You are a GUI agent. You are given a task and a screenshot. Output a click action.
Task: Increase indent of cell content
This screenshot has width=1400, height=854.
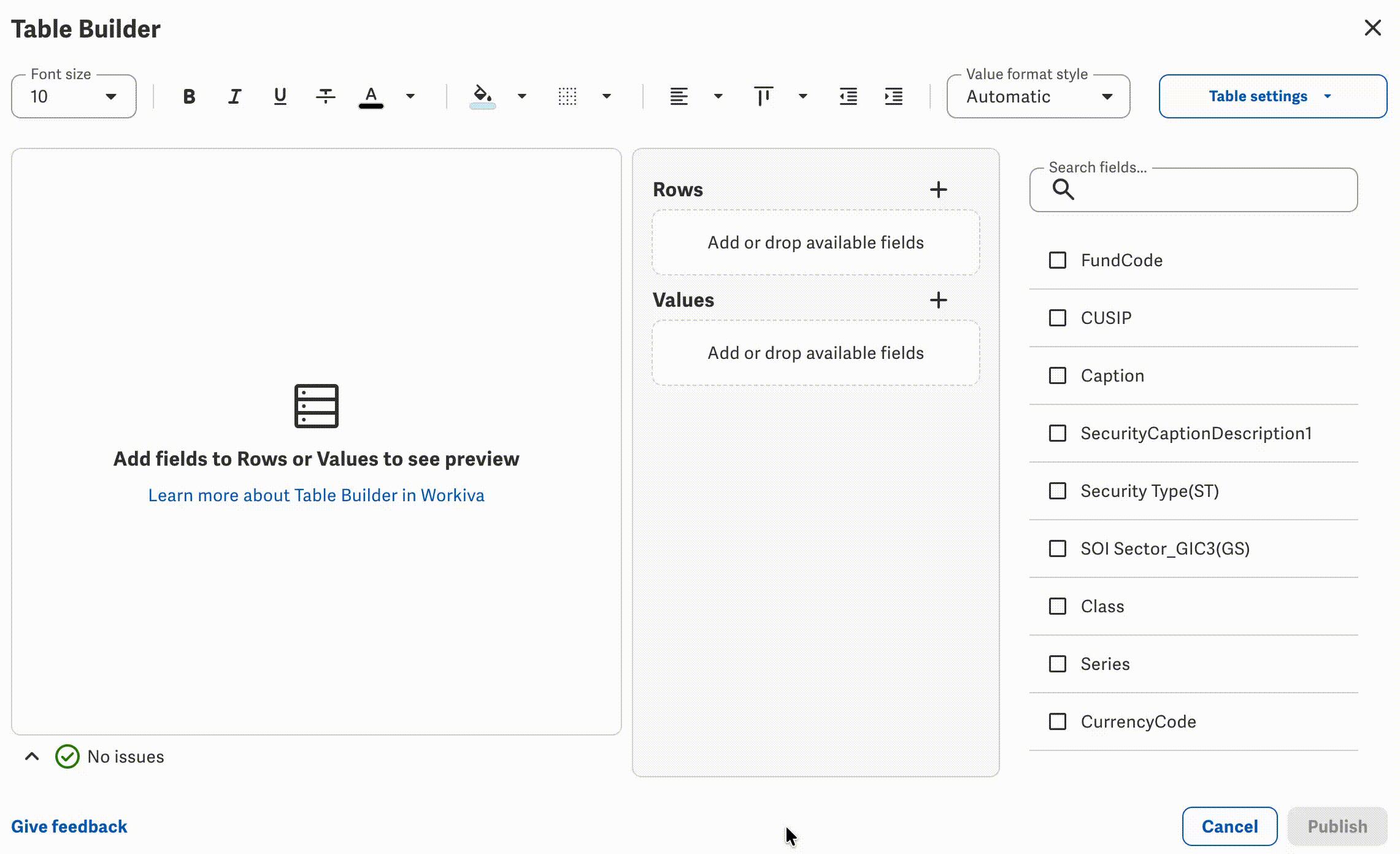pyautogui.click(x=893, y=96)
